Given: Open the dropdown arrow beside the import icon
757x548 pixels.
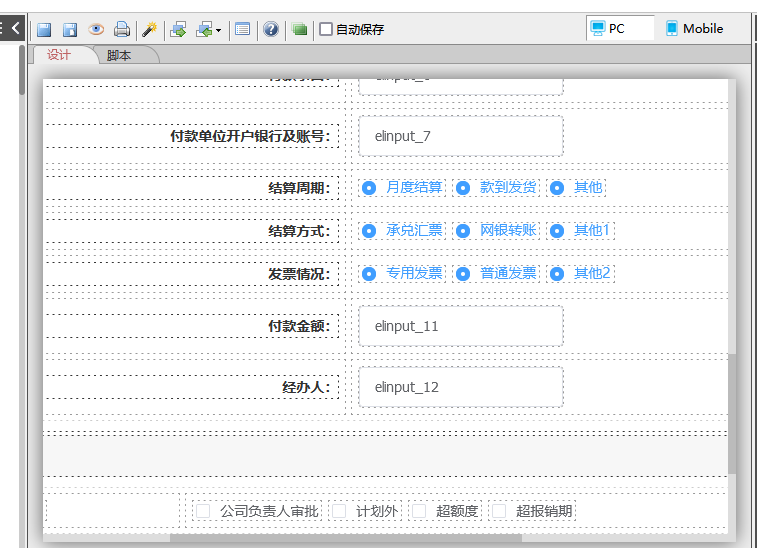Looking at the screenshot, I should pos(218,30).
